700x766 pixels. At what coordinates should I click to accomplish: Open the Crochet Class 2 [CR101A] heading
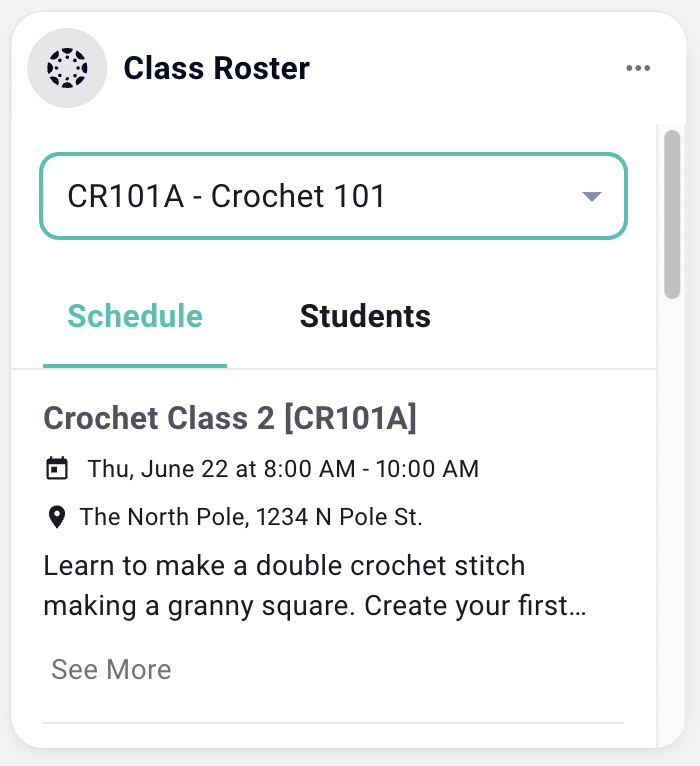(230, 418)
